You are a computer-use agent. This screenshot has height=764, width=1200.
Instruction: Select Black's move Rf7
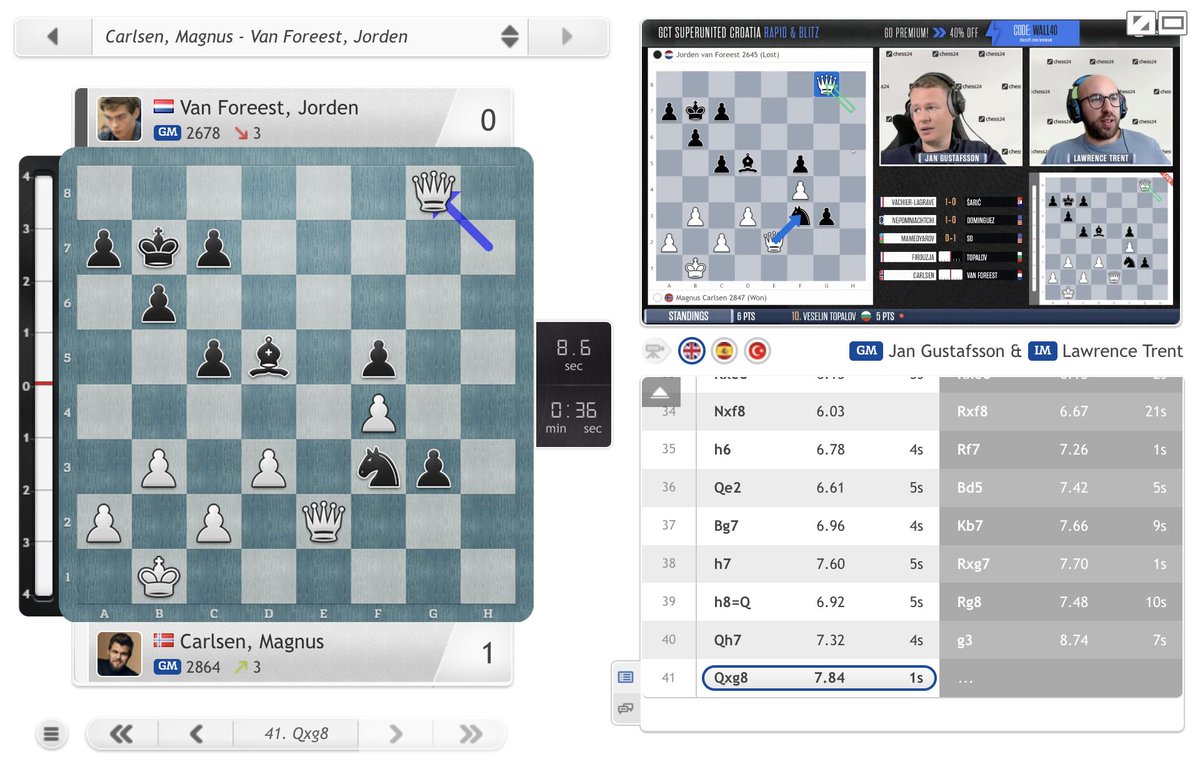click(x=1061, y=449)
